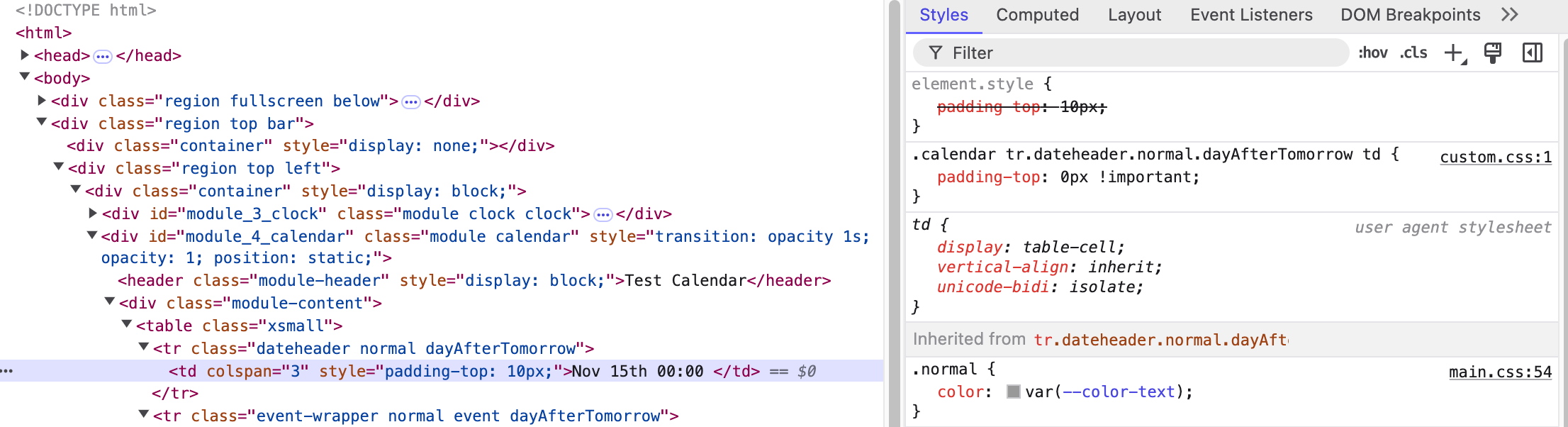
Task: Open the rendering emulations paintbrush icon
Action: (x=1493, y=53)
